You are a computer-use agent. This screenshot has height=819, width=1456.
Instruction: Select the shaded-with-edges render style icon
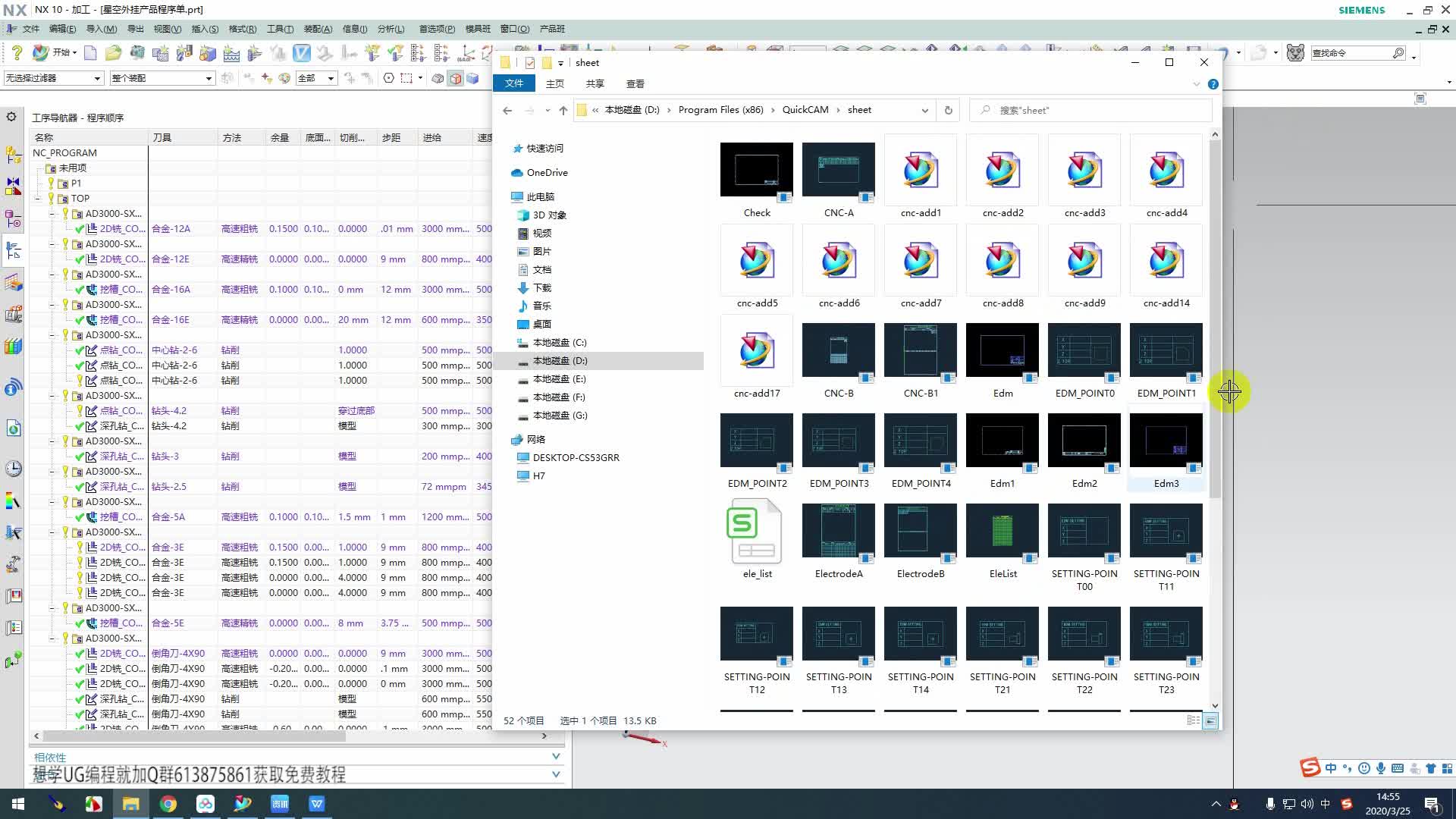coord(455,78)
